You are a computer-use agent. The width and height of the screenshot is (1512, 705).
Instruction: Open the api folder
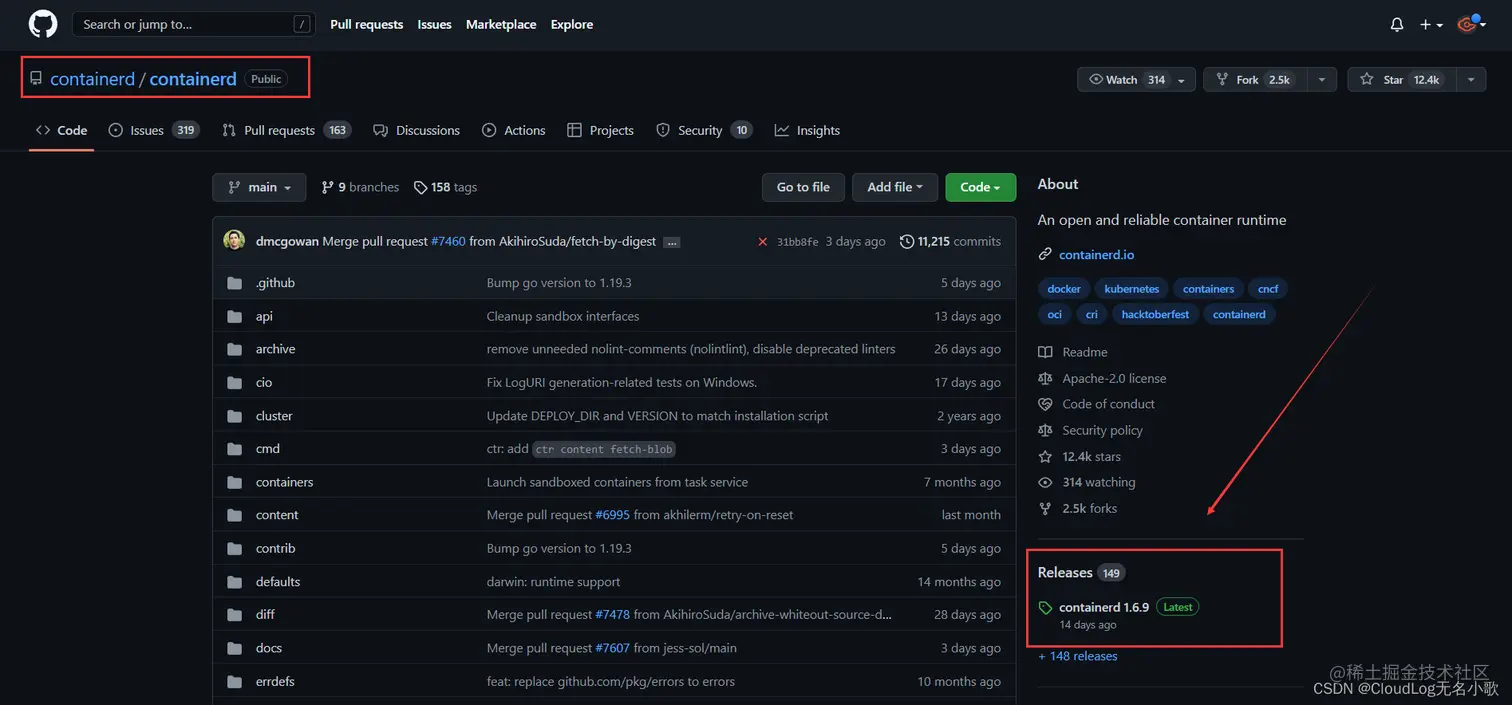[x=264, y=316]
